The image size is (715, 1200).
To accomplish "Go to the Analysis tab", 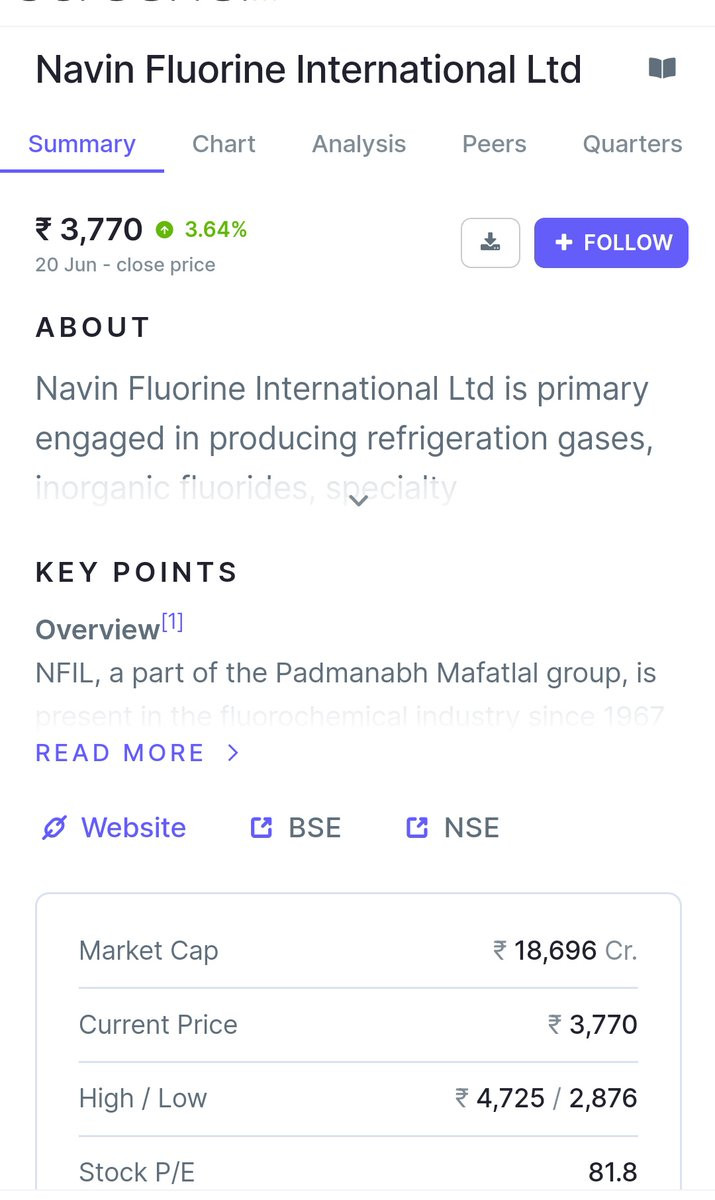I will 359,144.
